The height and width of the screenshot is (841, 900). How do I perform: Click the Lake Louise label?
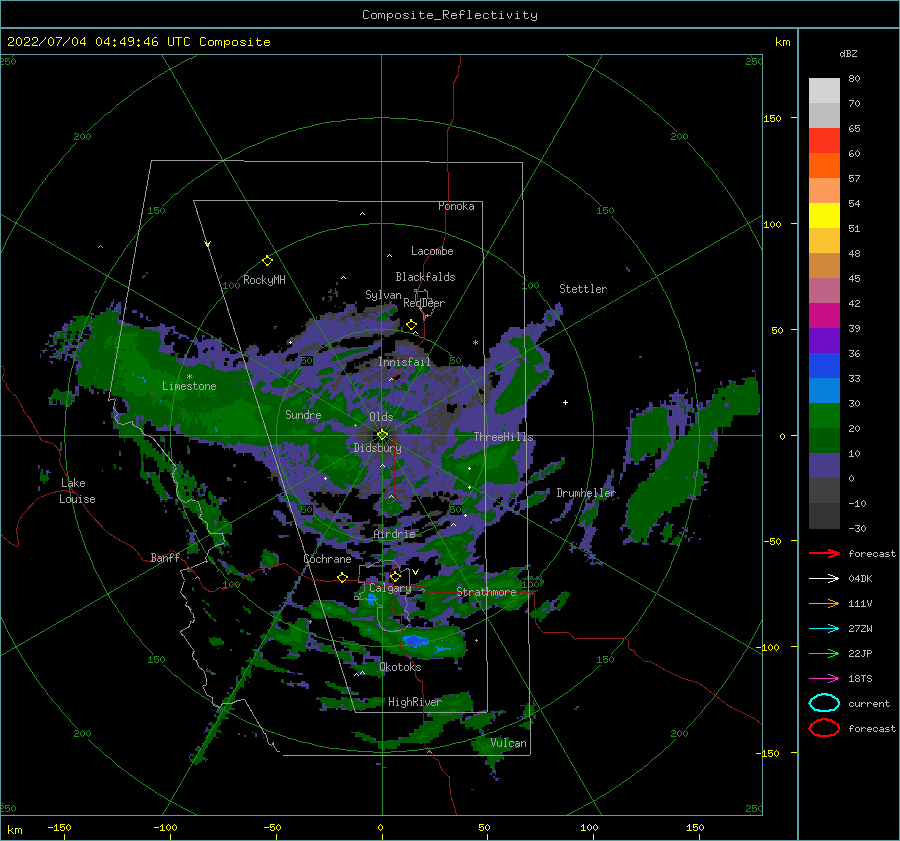[x=77, y=491]
